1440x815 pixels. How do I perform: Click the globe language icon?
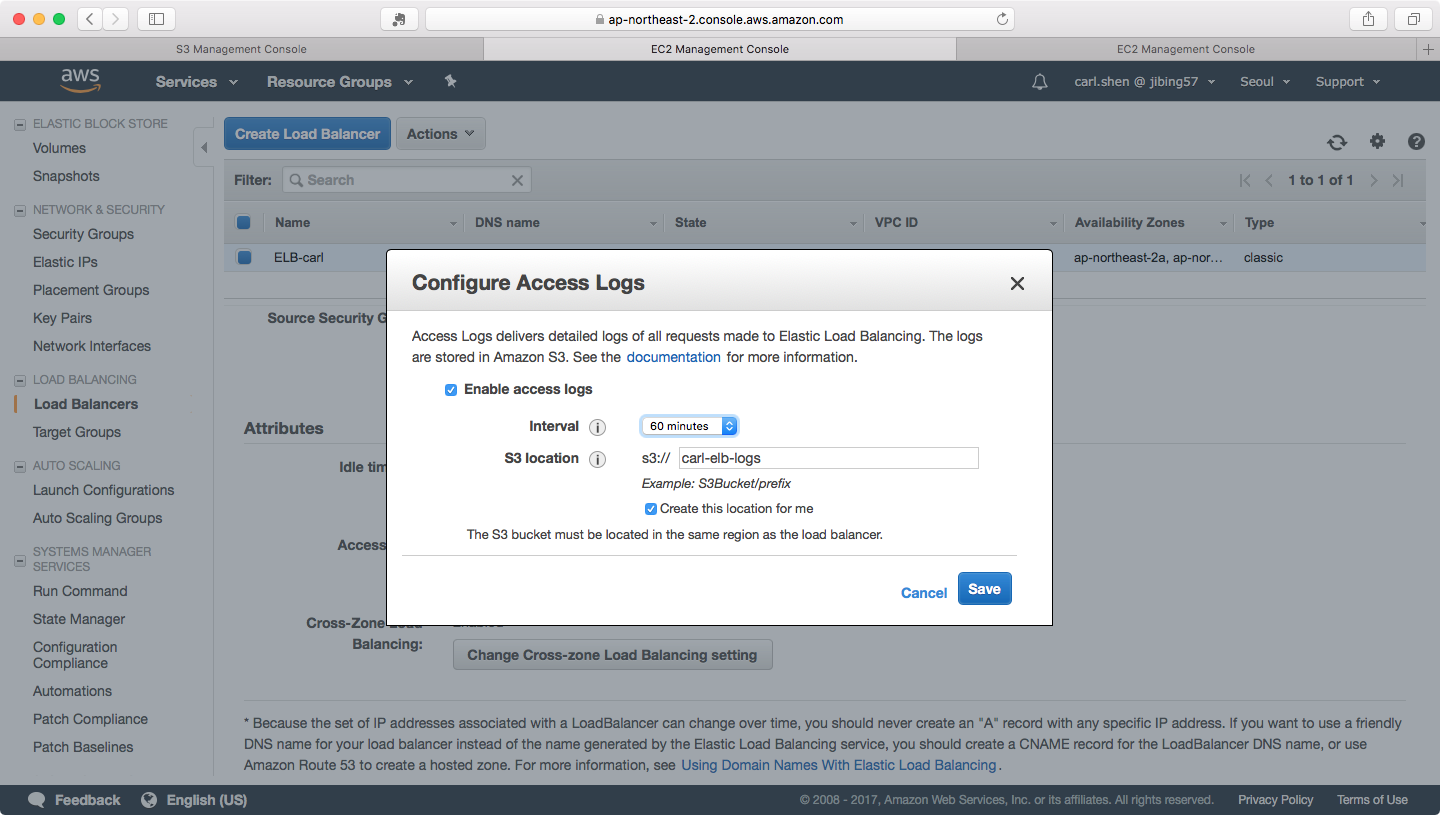(x=149, y=800)
